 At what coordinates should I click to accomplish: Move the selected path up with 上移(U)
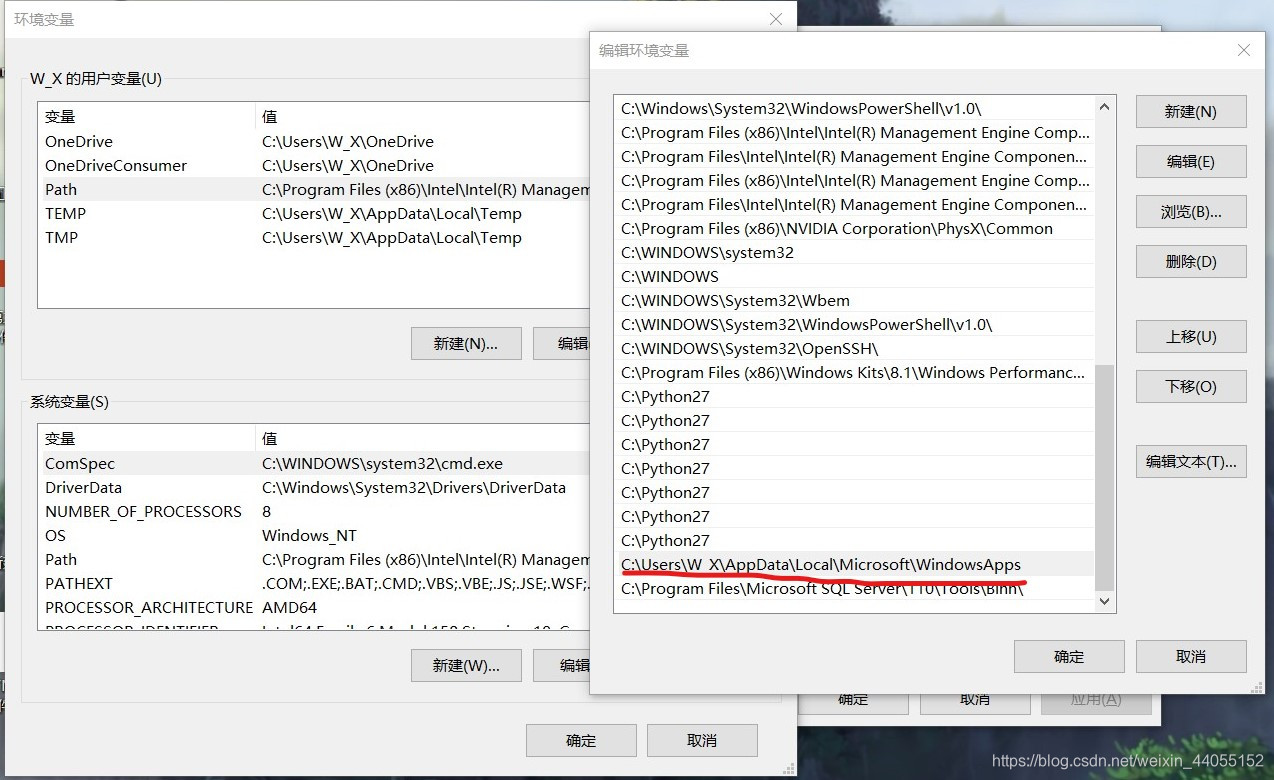tap(1190, 336)
